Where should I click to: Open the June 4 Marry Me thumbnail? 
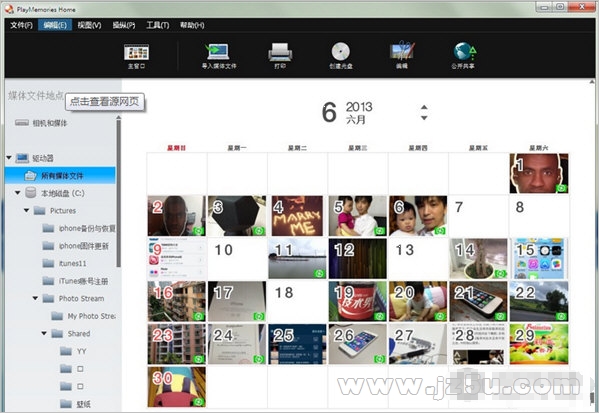point(297,216)
